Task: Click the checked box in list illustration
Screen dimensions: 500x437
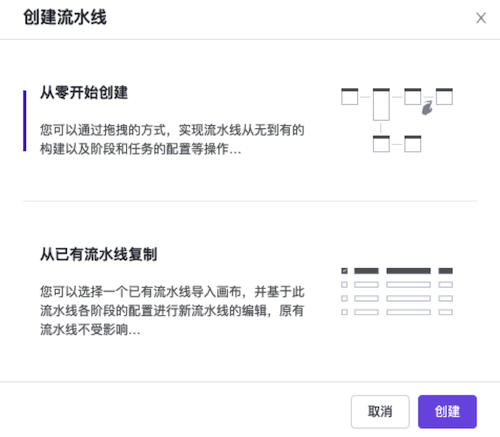Action: (344, 271)
